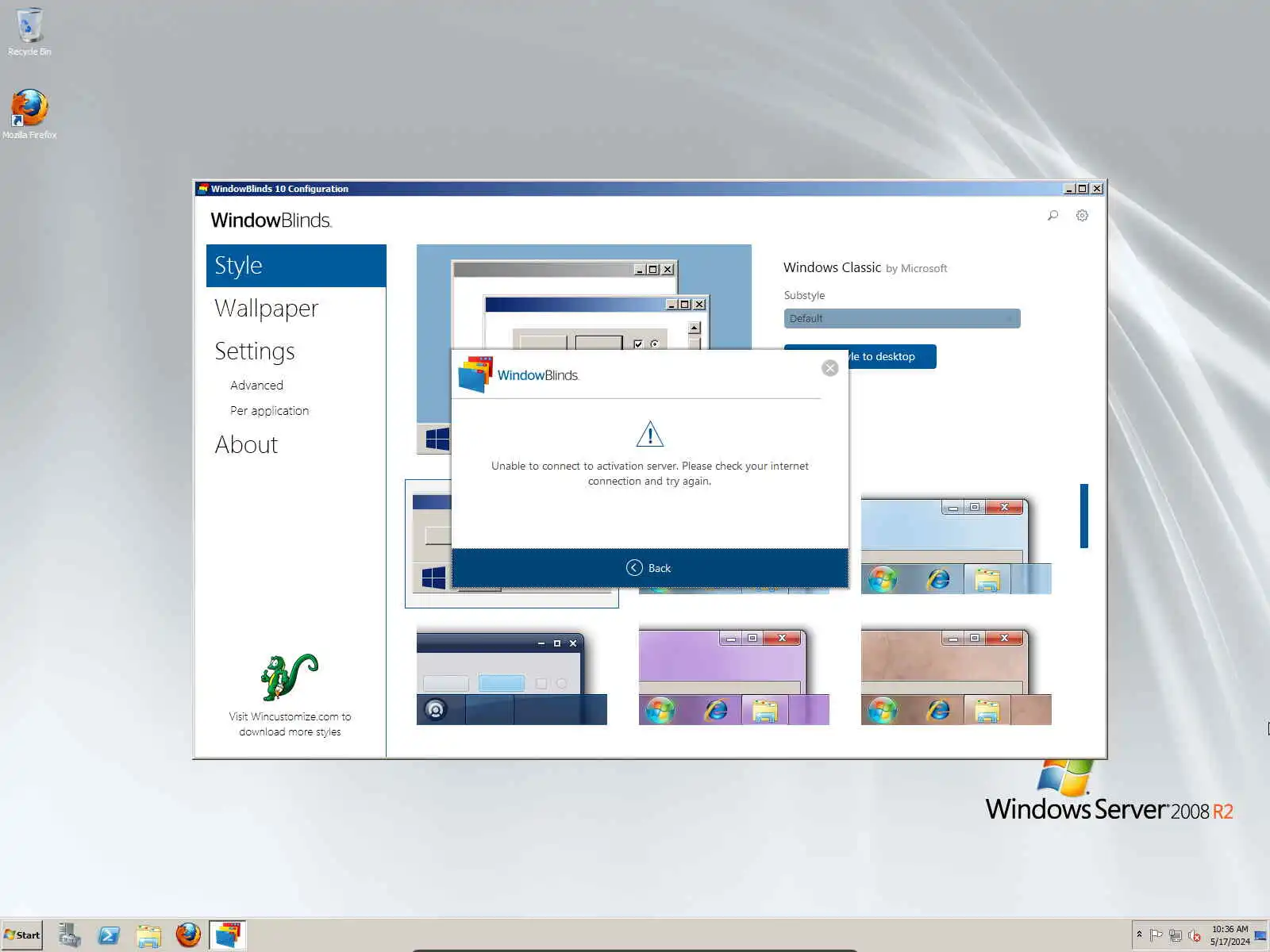This screenshot has height=952, width=1270.
Task: Click the WindowBlinds header logo text
Action: pyautogui.click(x=271, y=221)
